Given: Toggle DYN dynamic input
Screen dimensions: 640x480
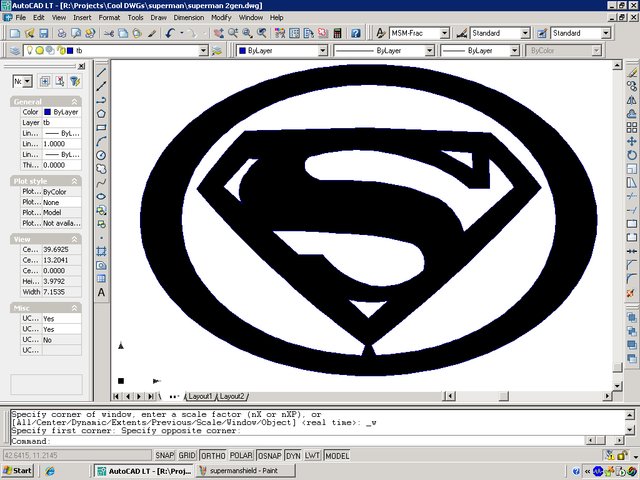Looking at the screenshot, I should pyautogui.click(x=293, y=455).
